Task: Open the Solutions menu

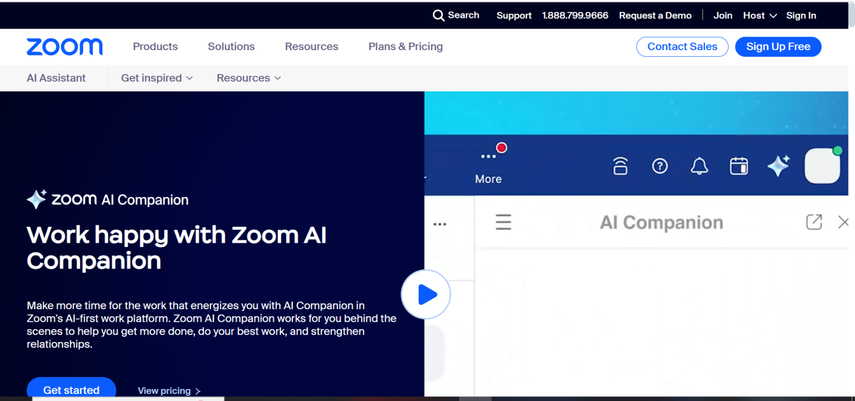Action: (x=231, y=46)
